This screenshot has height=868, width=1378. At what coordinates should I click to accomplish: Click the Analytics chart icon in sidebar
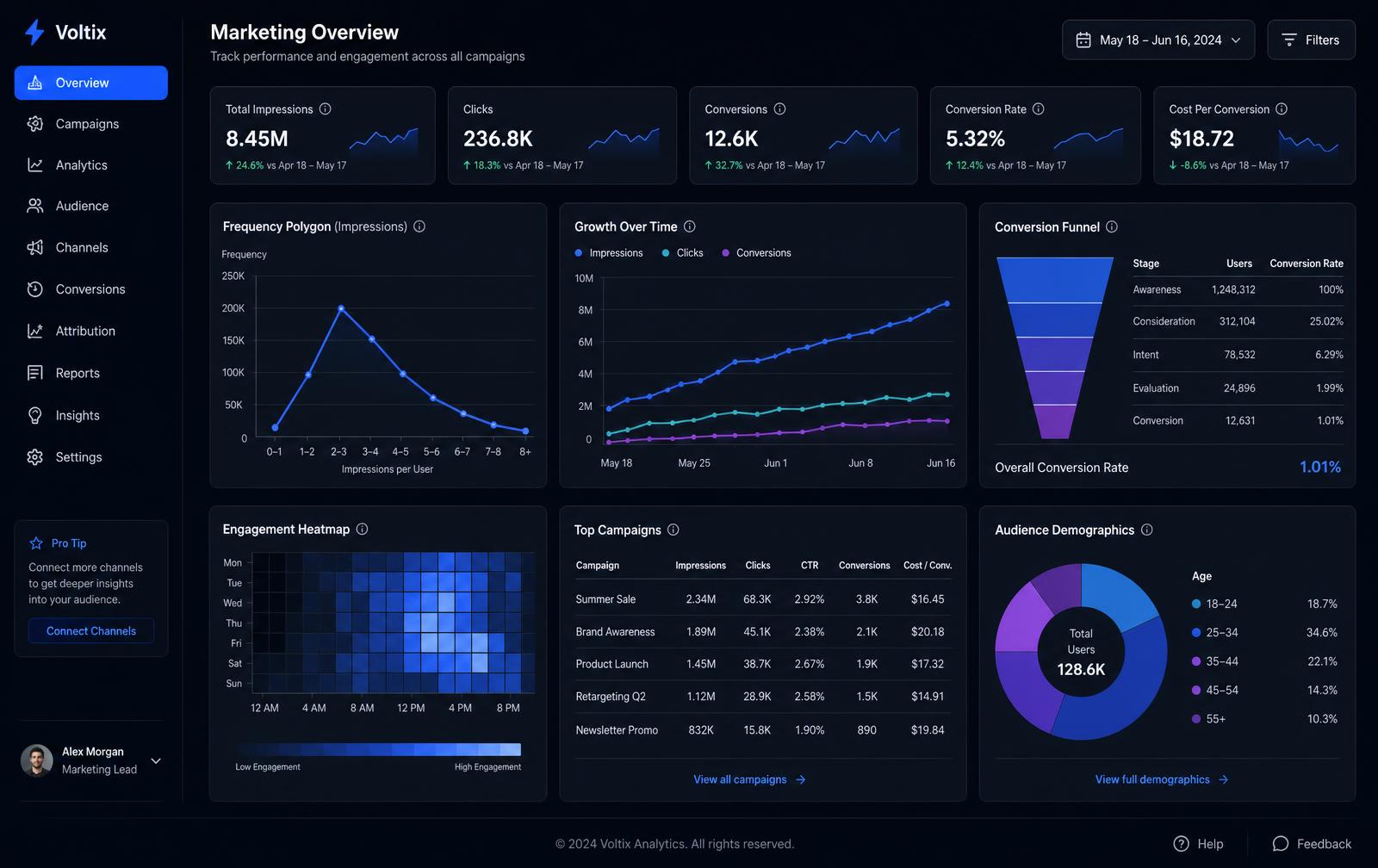[34, 164]
